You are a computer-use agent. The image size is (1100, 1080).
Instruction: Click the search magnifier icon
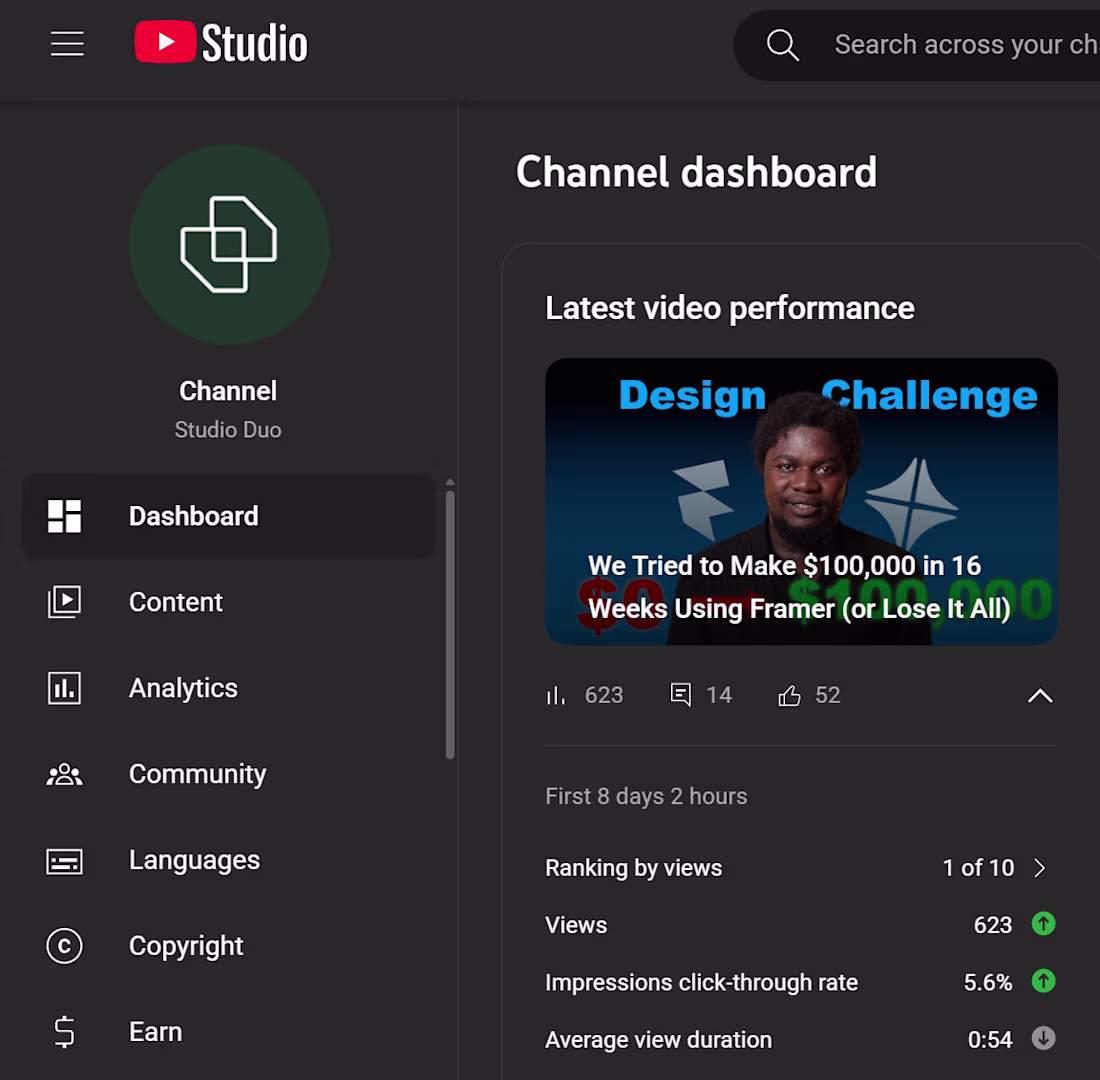782,45
